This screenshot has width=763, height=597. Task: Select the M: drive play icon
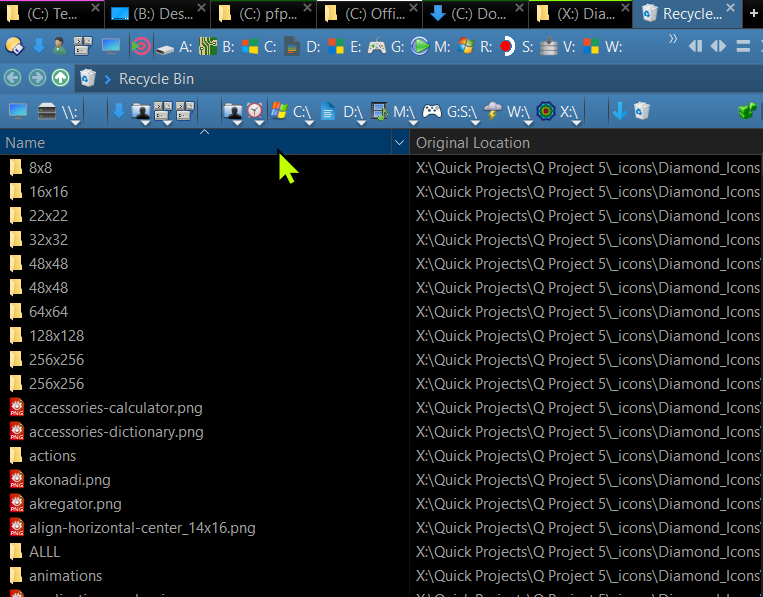click(421, 46)
